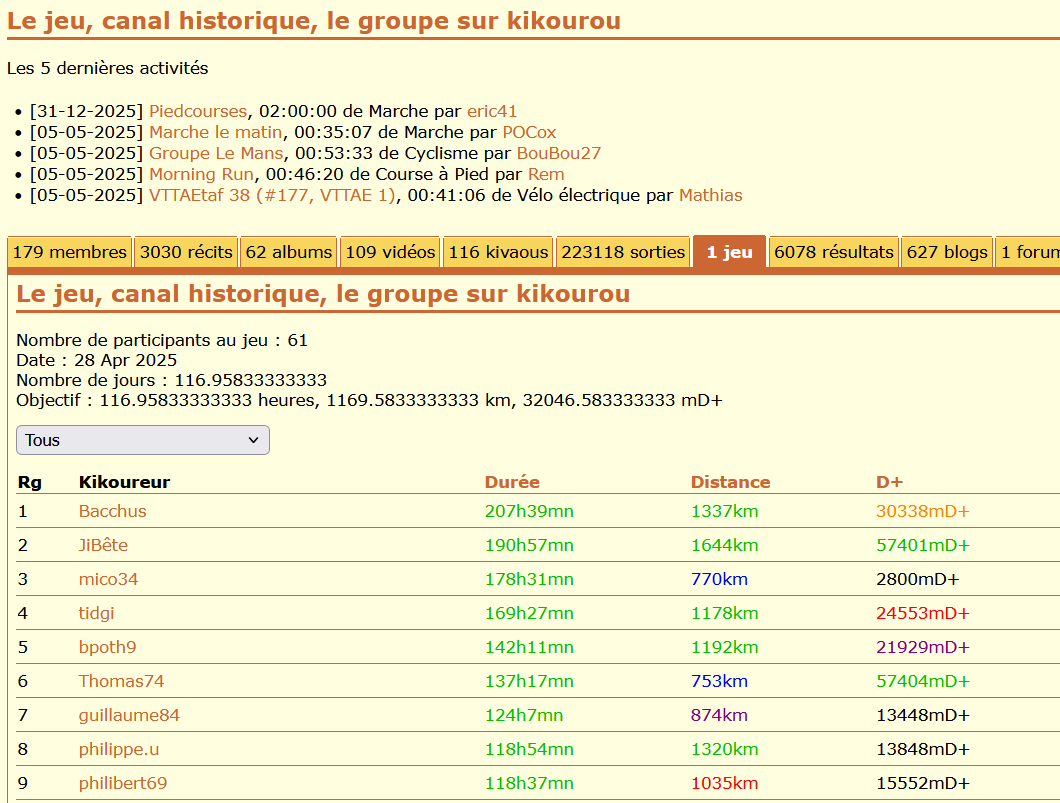Screen dimensions: 1060x803
Task: Sort the ranking by Durée column
Action: pyautogui.click(x=512, y=482)
